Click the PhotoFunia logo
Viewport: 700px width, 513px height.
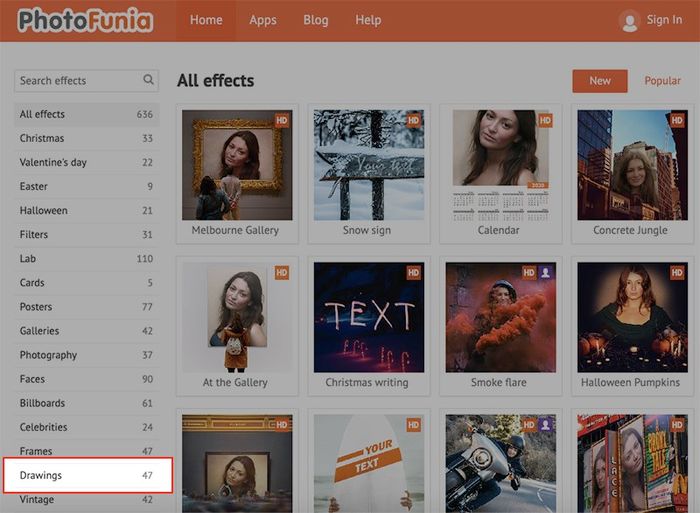[x=85, y=21]
